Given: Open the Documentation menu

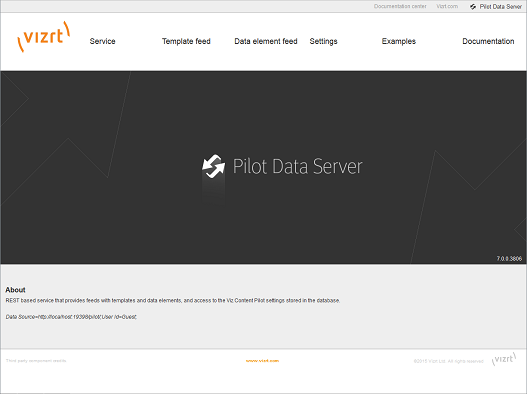Looking at the screenshot, I should click(488, 41).
